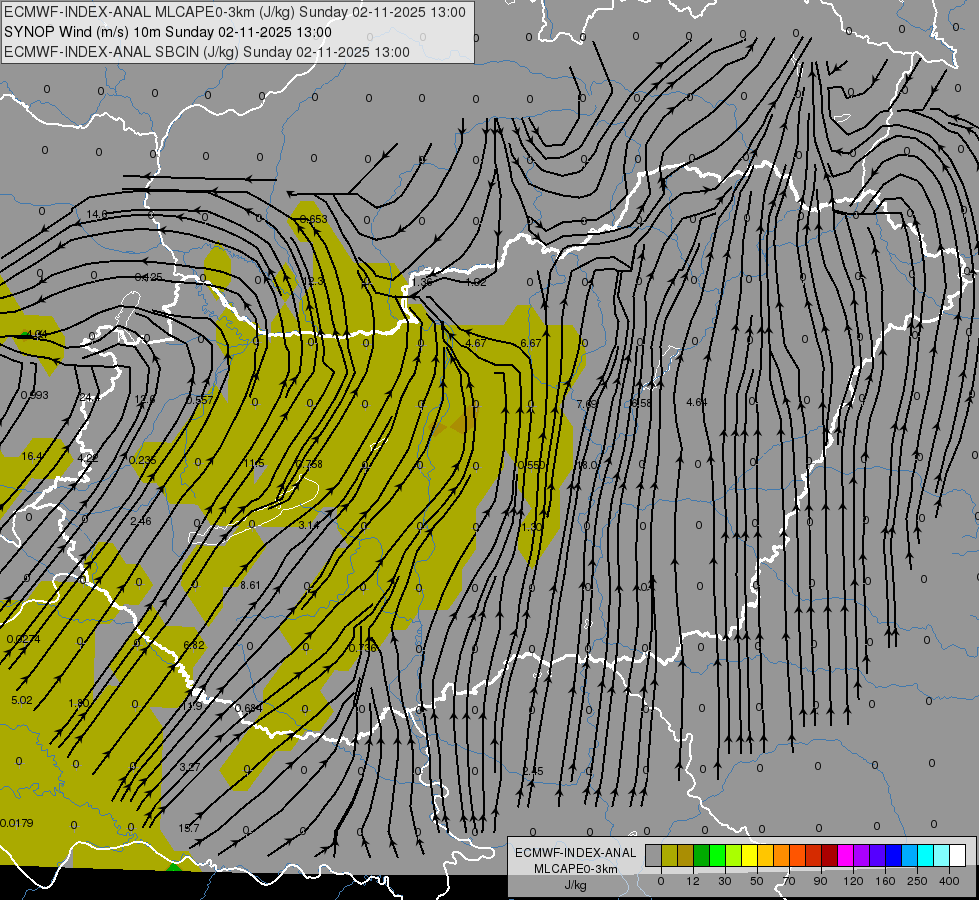The height and width of the screenshot is (900, 979).
Task: Click the map value 0.684
Action: [248, 708]
